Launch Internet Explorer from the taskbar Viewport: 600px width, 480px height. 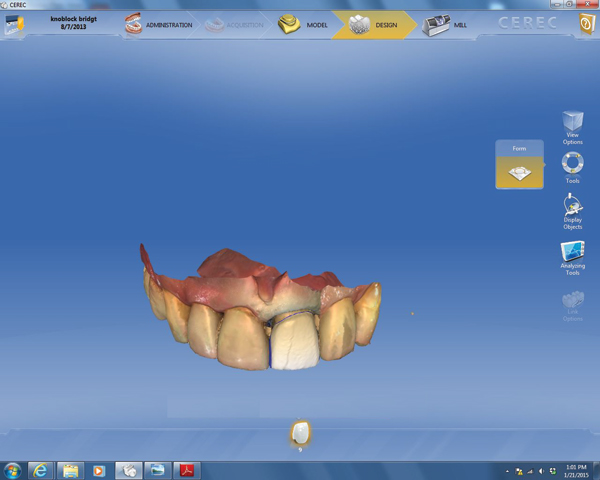pyautogui.click(x=42, y=470)
